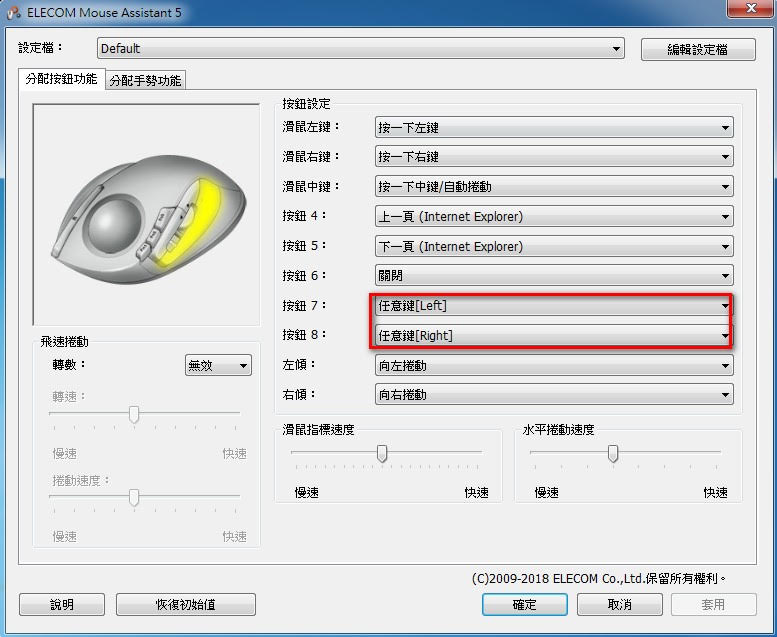Viewport: 777px width, 637px height.
Task: Click the 套用 apply button
Action: click(714, 604)
